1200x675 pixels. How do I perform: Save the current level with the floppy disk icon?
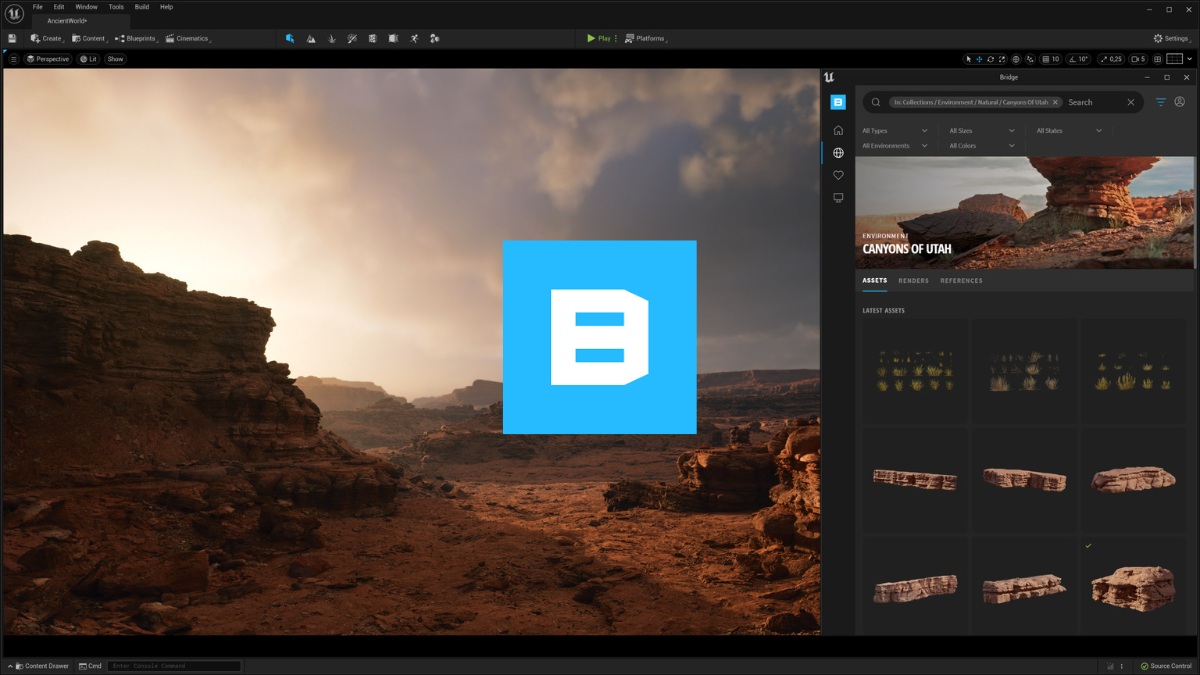tap(12, 38)
